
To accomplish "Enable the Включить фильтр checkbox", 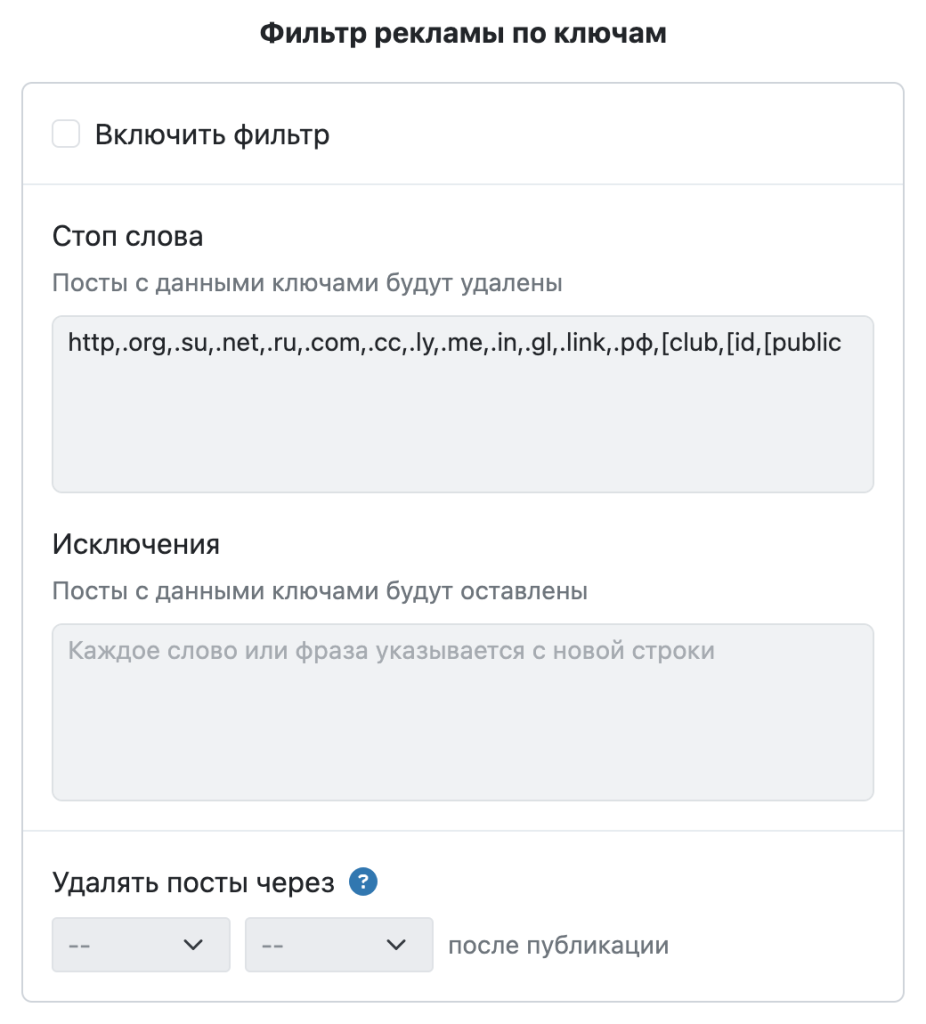I will [66, 134].
